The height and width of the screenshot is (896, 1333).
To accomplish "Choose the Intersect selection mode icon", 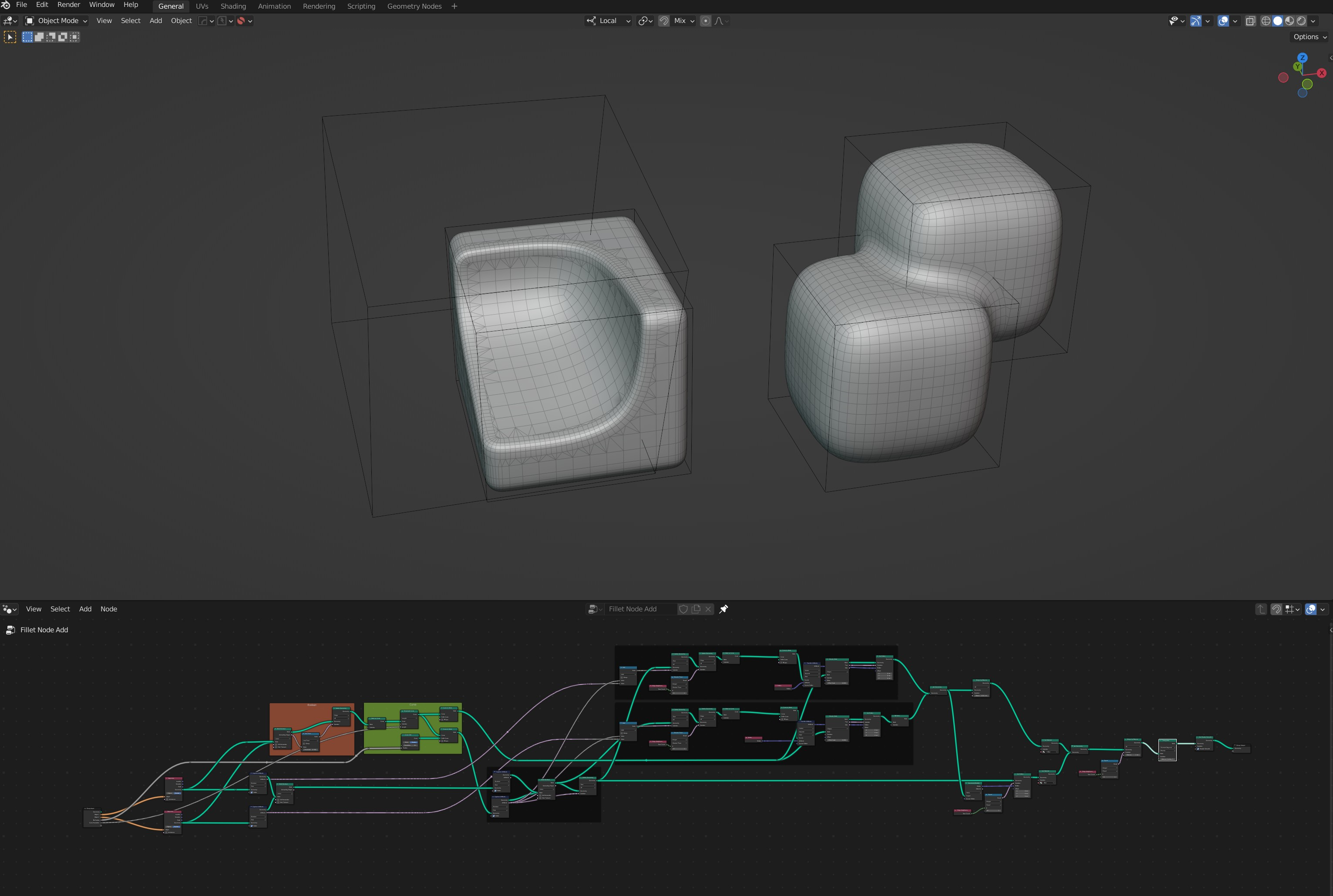I will [x=74, y=37].
